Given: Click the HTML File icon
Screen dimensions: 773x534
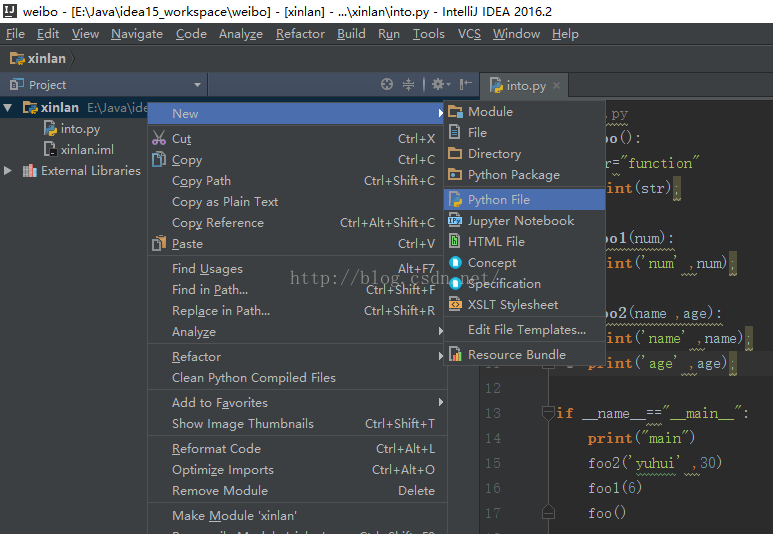Looking at the screenshot, I should click(x=455, y=241).
